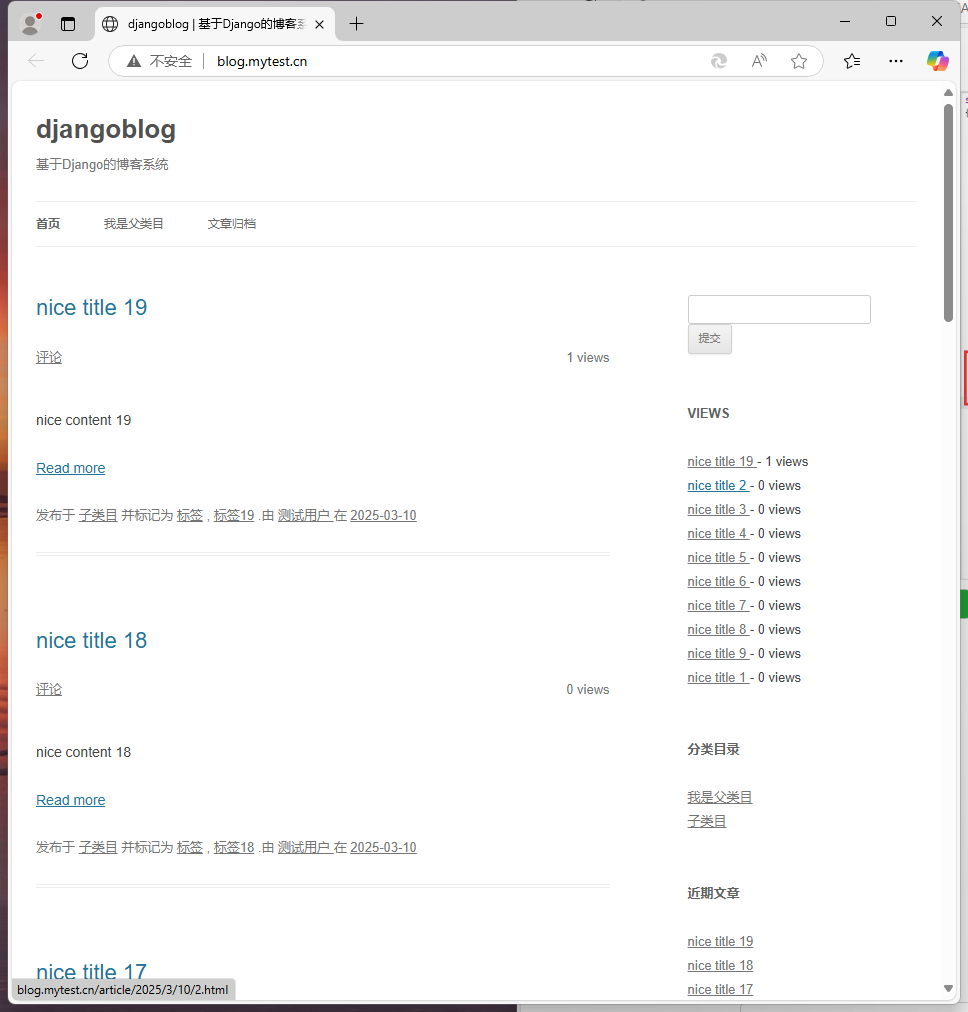Open nice title 19 under 近期文章

[x=720, y=942]
